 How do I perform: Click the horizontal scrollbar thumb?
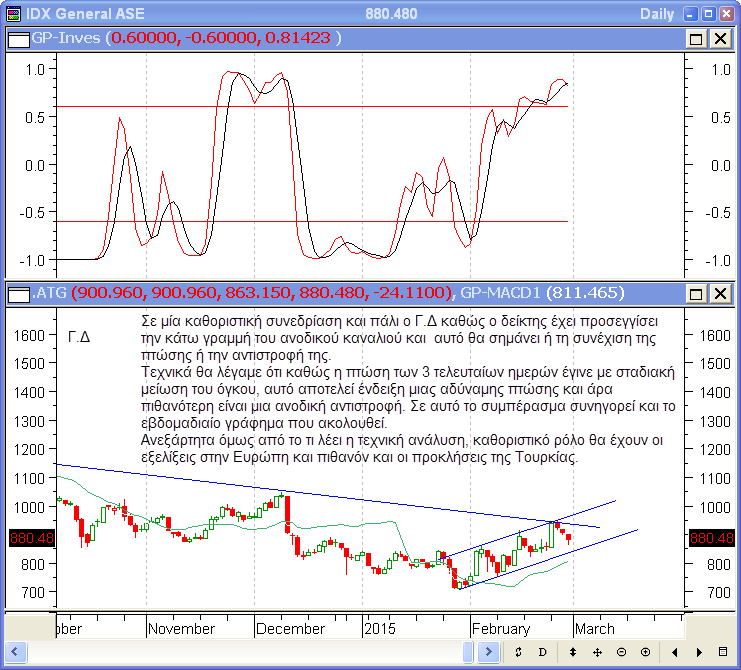(x=468, y=652)
